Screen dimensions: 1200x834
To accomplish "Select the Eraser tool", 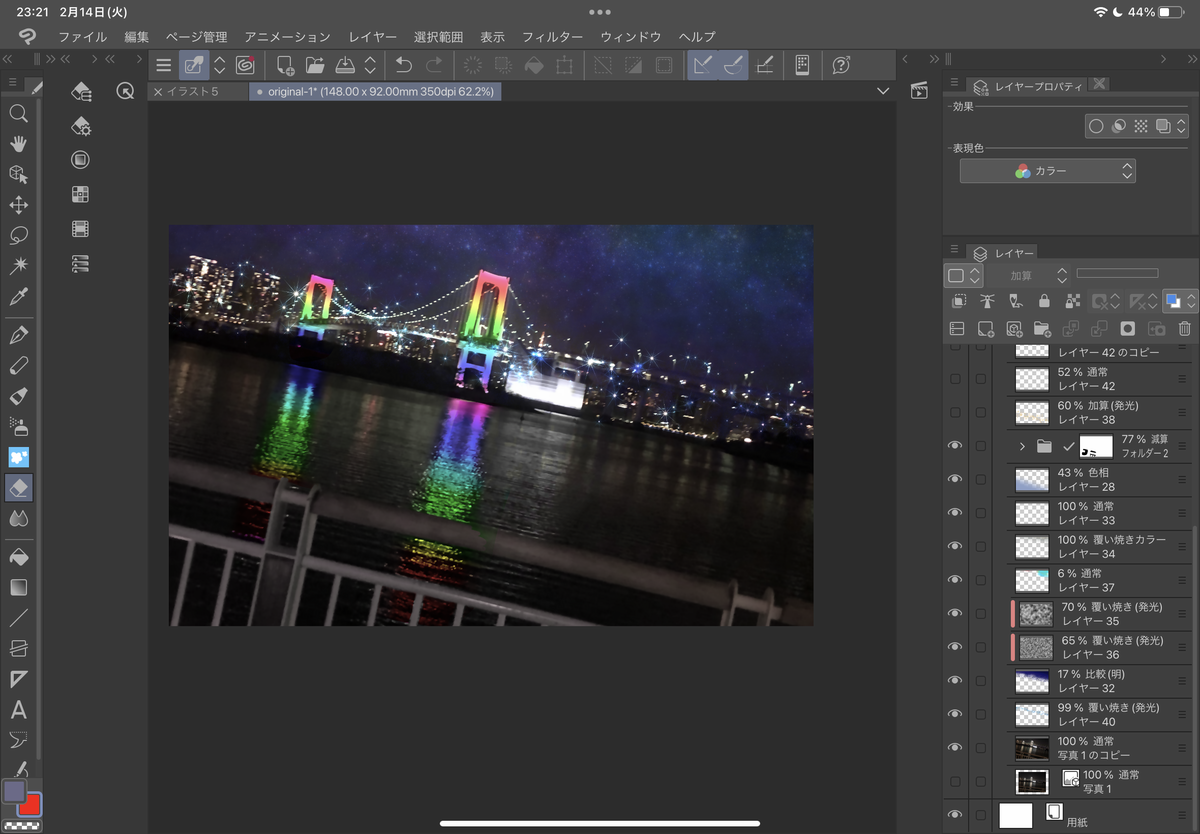I will 18,487.
